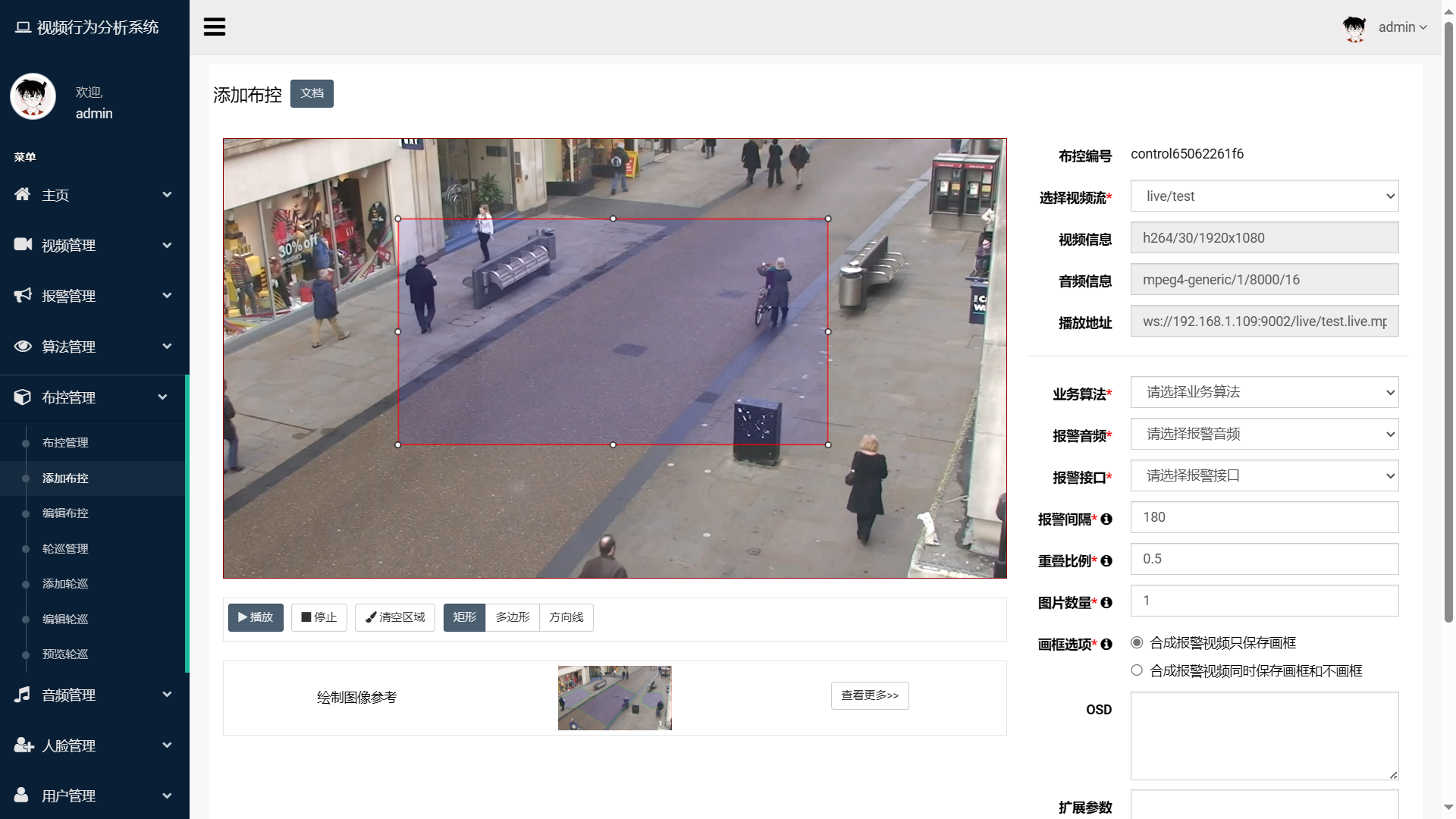The height and width of the screenshot is (819, 1456).
Task: Open the 报警音频 dropdown
Action: (1264, 434)
